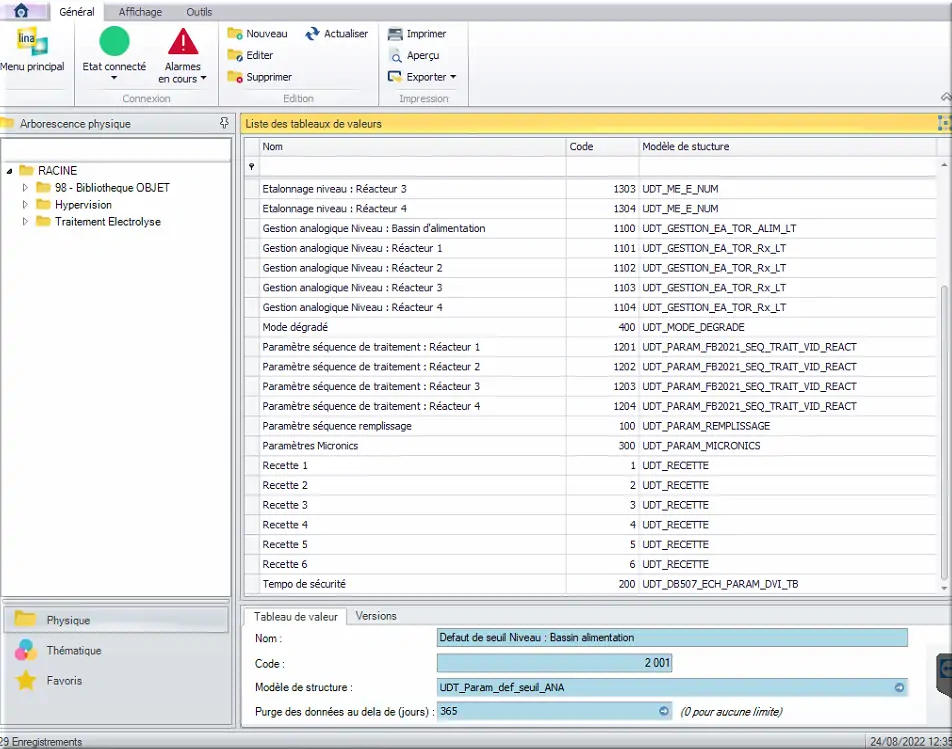The height and width of the screenshot is (749, 952).
Task: Select the row 'Mode dégradé'
Action: (591, 327)
